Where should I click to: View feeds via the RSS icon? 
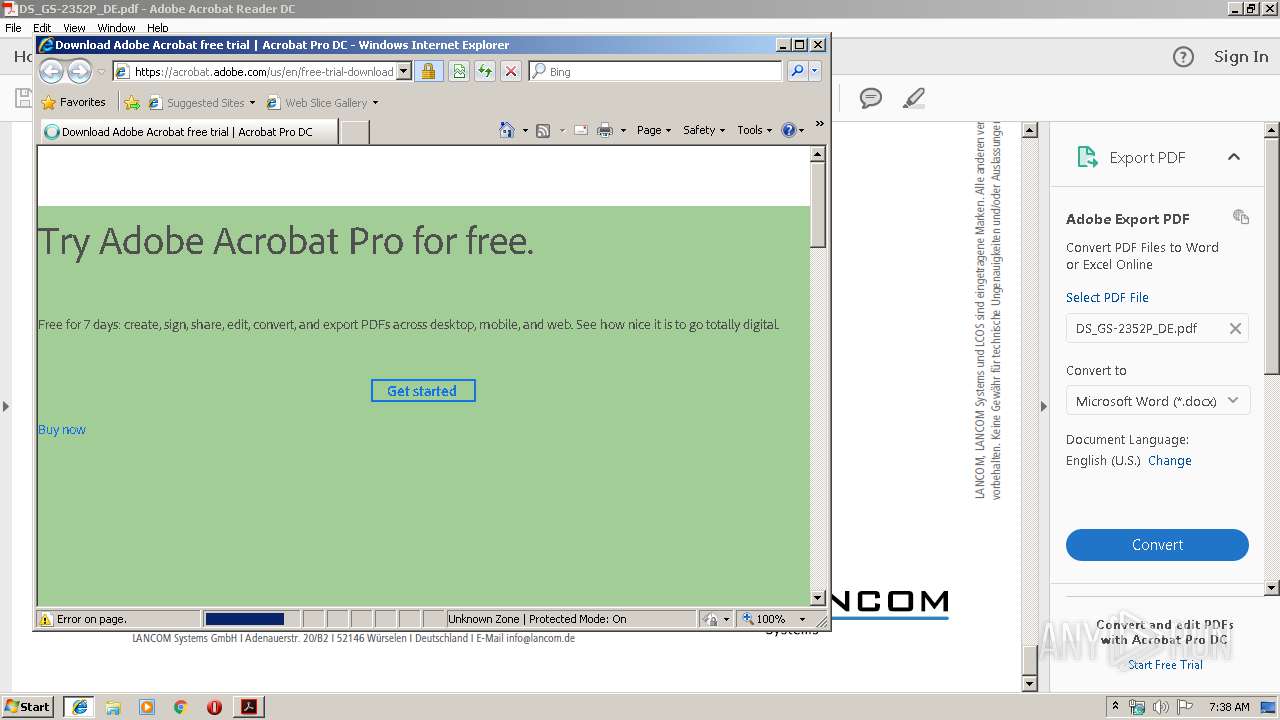coord(543,130)
